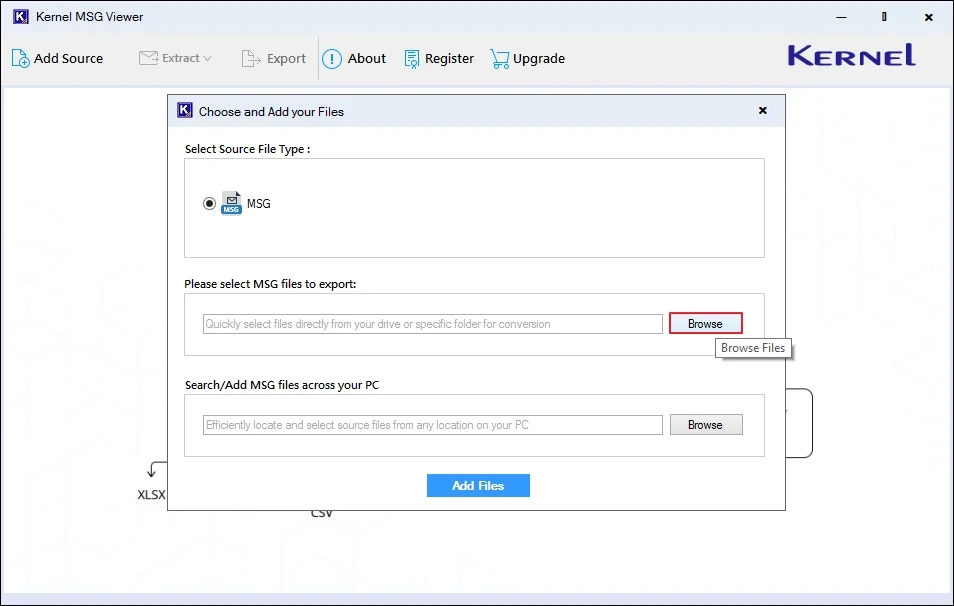Select the MSG source file type radio
The width and height of the screenshot is (954, 606).
click(x=209, y=203)
